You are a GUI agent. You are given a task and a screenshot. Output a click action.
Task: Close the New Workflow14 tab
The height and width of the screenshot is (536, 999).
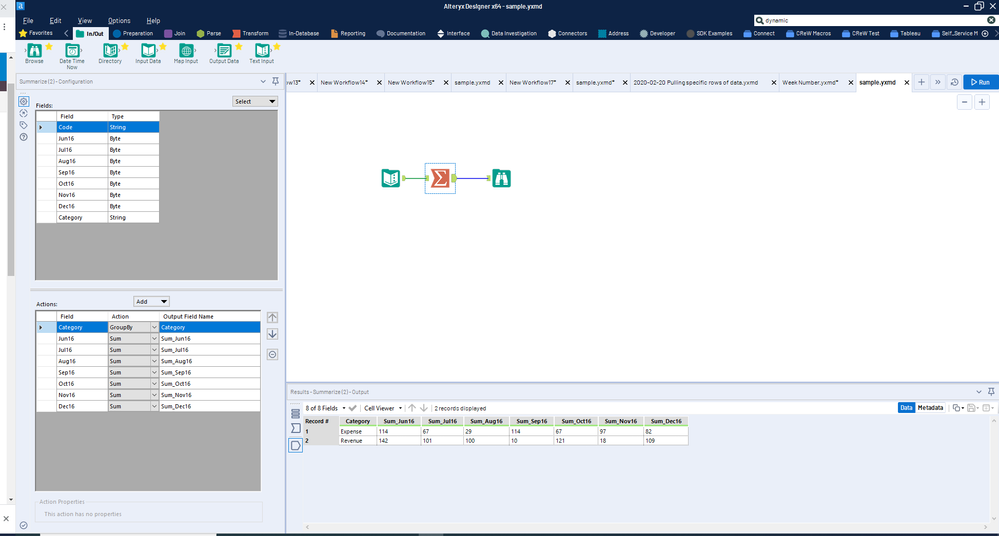[379, 82]
